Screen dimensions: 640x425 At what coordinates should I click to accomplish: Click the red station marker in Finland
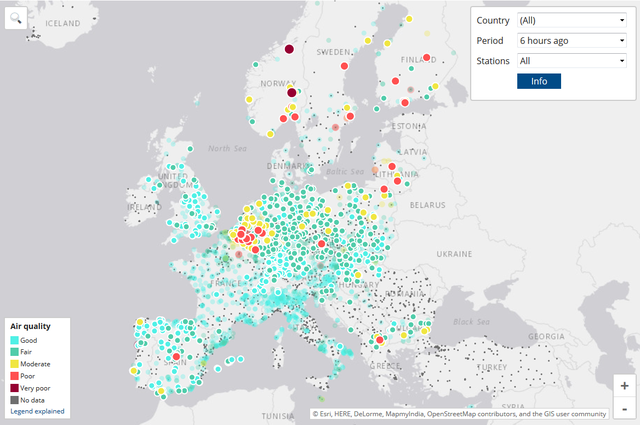pyautogui.click(x=427, y=57)
